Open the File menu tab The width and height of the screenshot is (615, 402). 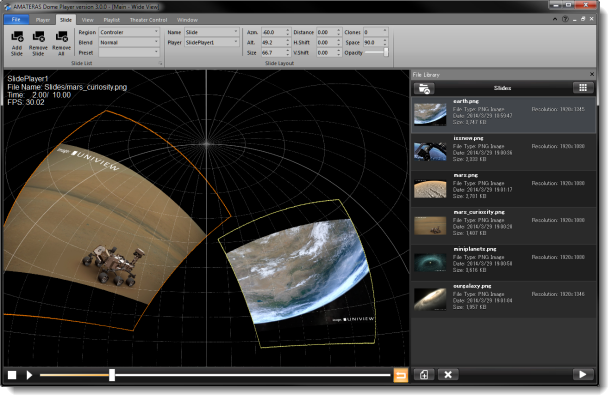(x=16, y=20)
